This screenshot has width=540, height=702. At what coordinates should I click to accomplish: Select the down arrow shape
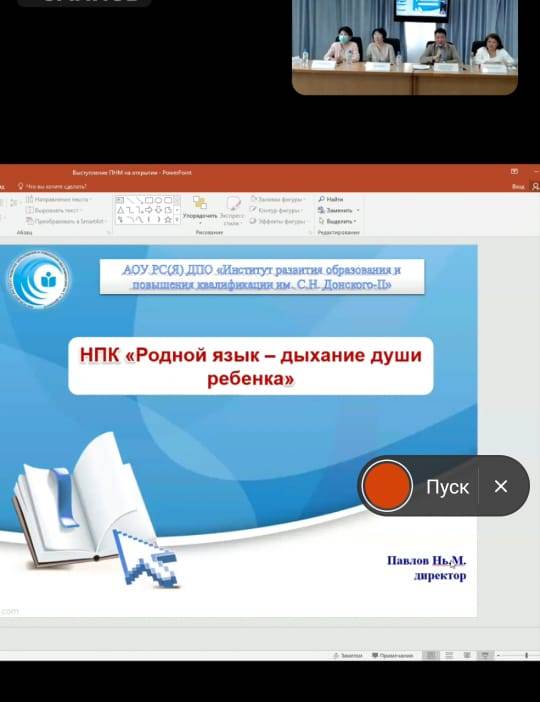159,210
